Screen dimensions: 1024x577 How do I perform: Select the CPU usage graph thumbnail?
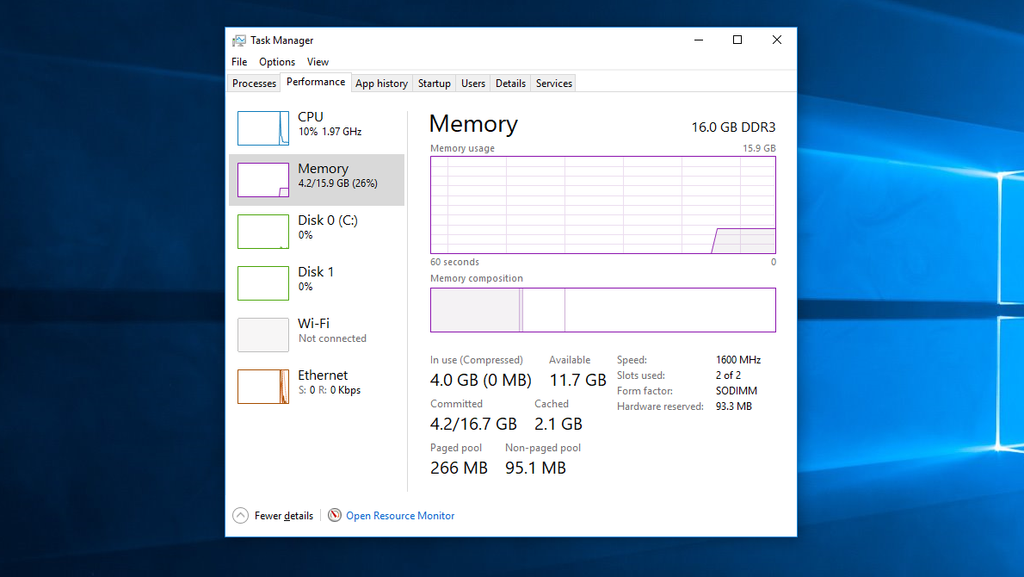[263, 128]
